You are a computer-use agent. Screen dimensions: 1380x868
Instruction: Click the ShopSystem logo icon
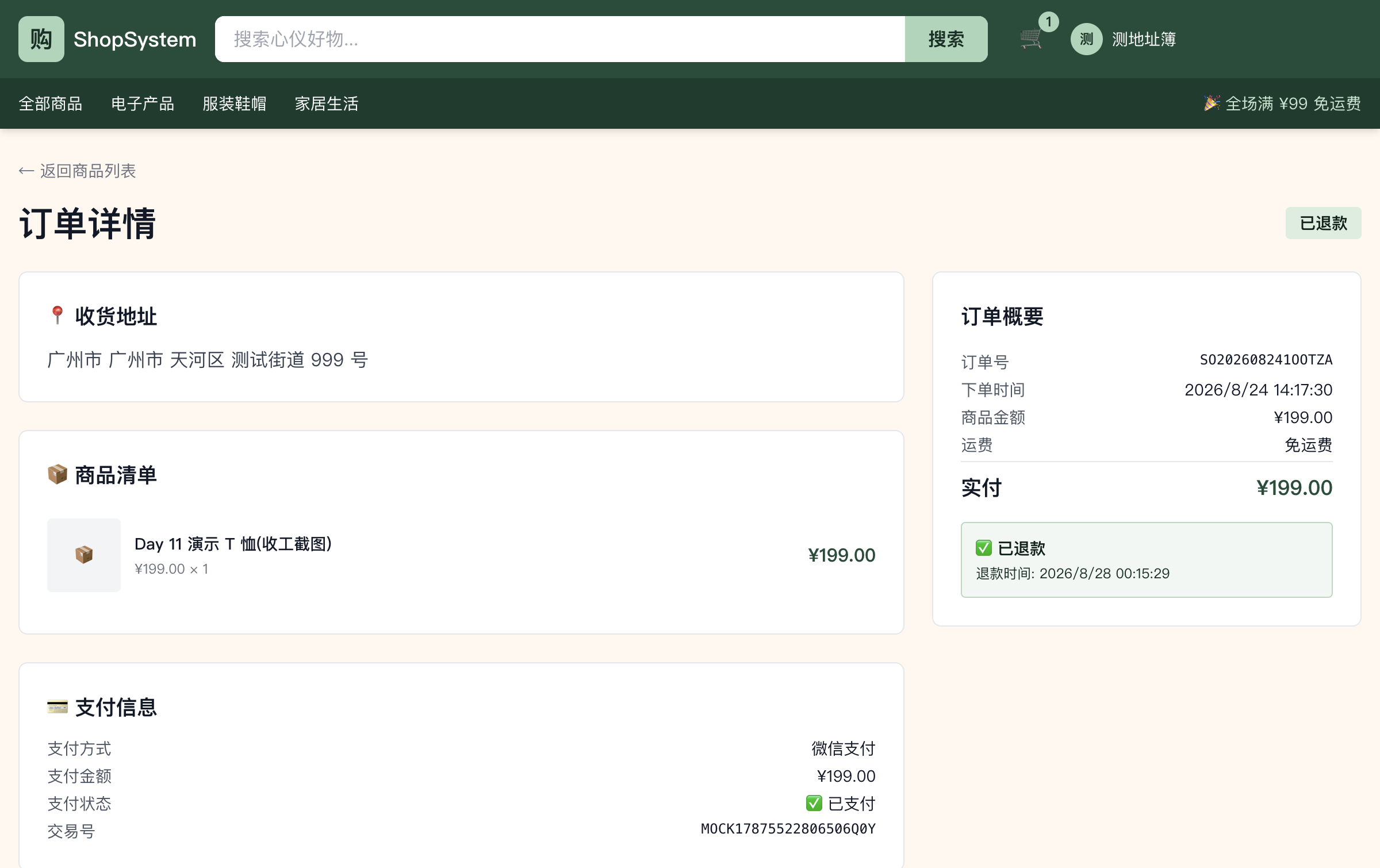(41, 39)
